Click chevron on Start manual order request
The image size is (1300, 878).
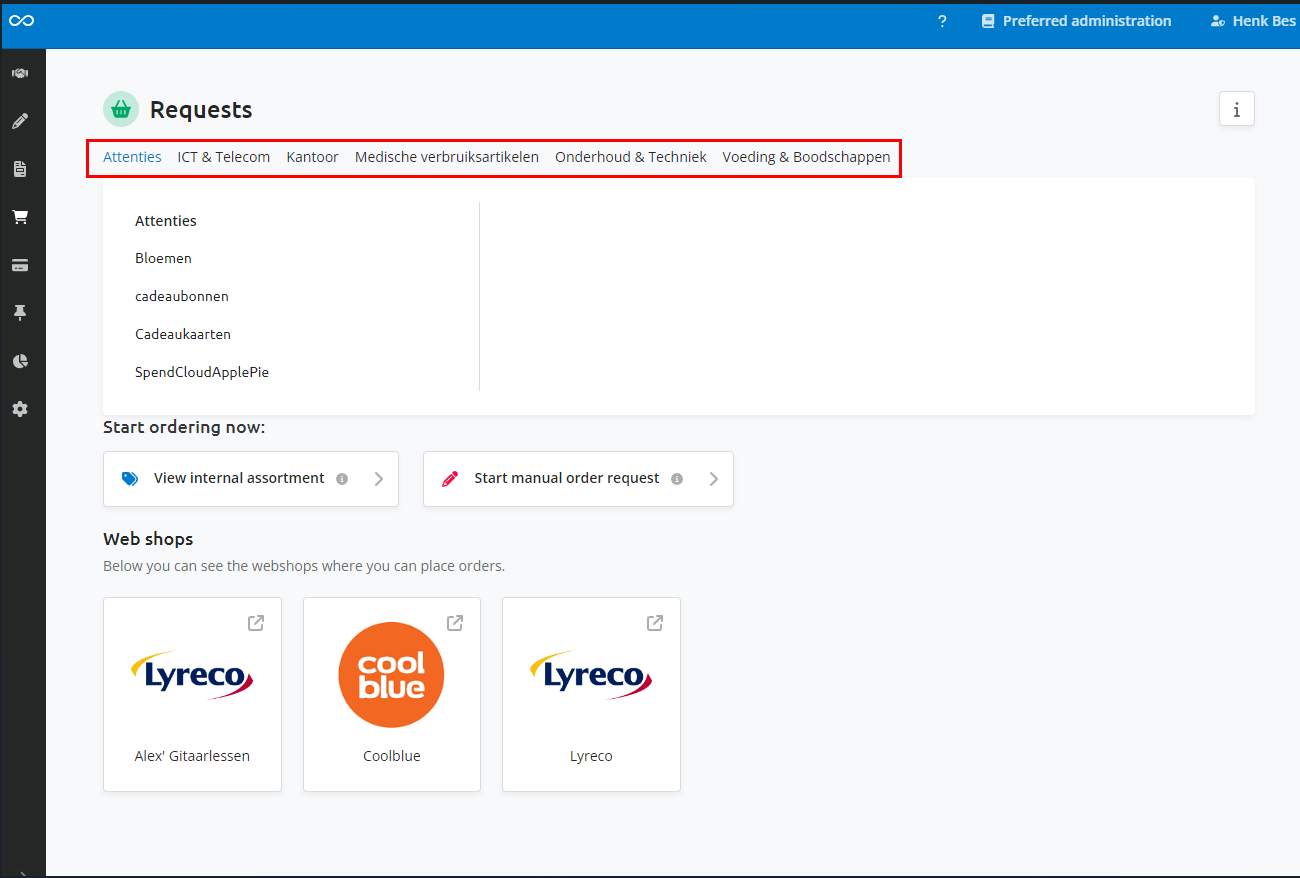coord(714,479)
